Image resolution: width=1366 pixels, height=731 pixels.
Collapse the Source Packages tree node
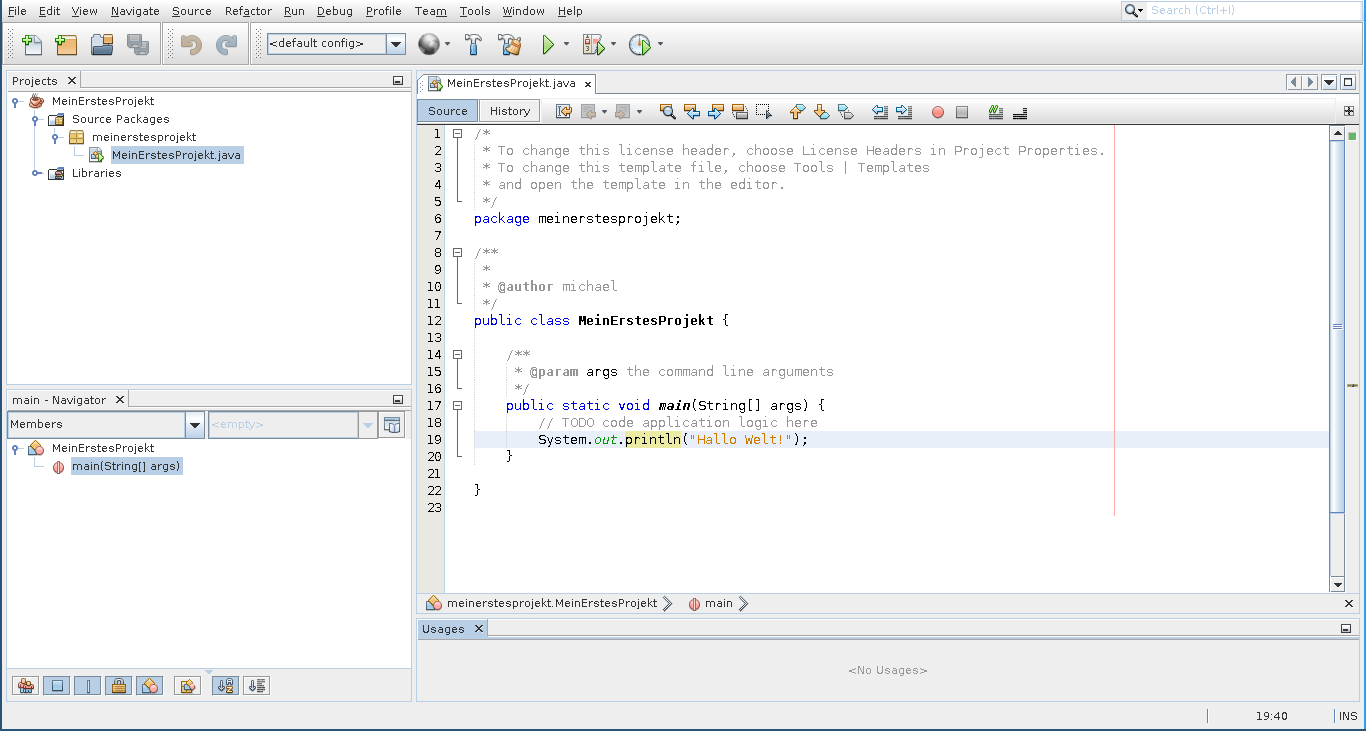(36, 119)
